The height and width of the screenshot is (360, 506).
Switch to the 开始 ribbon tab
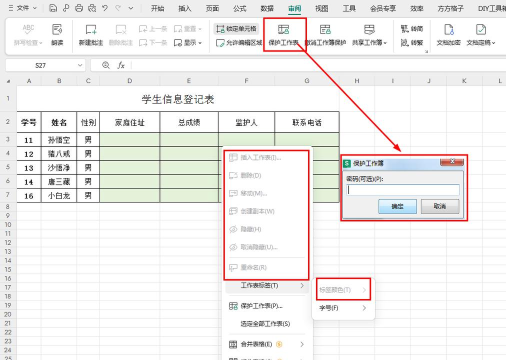[157, 8]
